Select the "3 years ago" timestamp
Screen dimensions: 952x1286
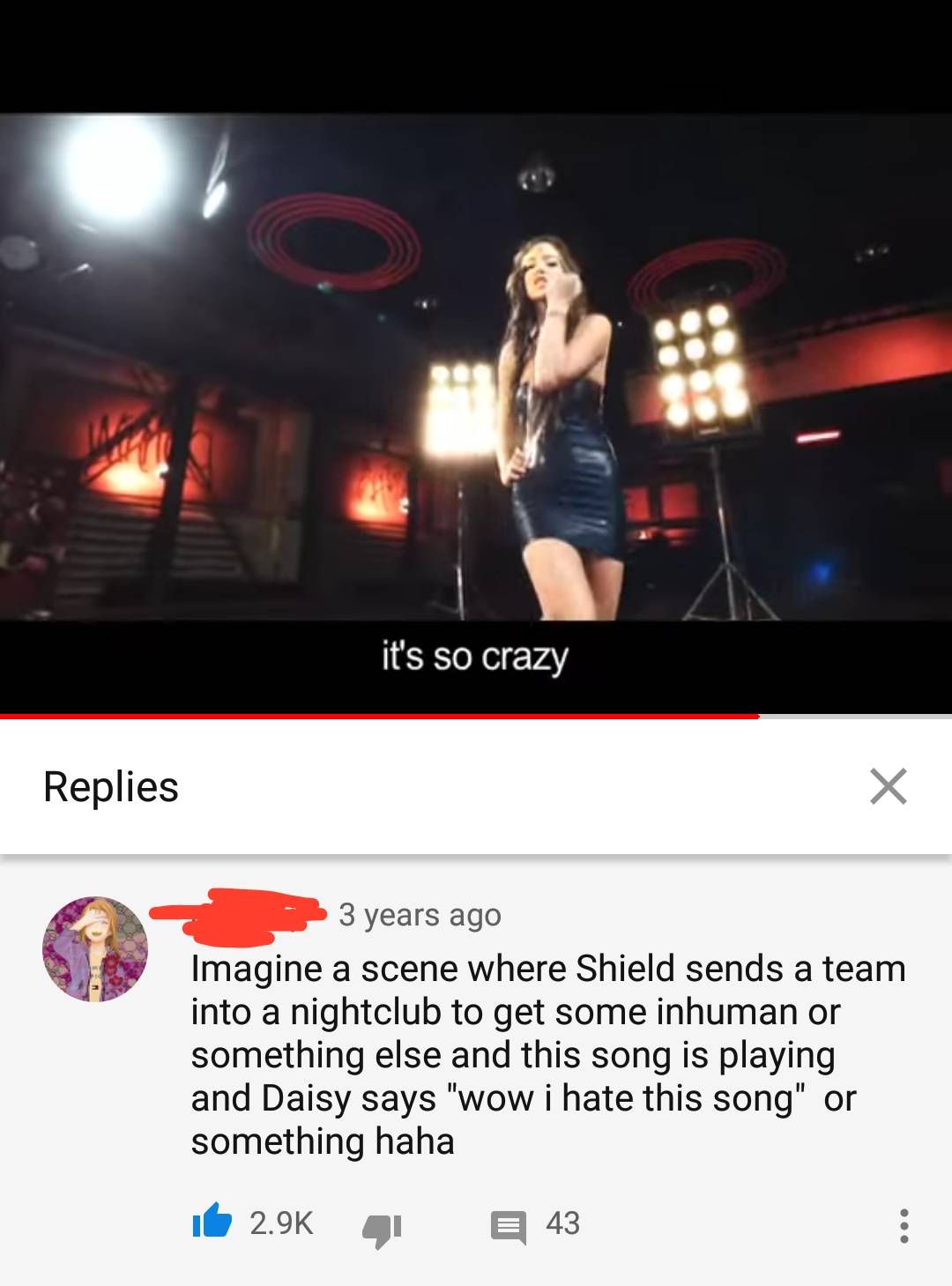pos(420,915)
